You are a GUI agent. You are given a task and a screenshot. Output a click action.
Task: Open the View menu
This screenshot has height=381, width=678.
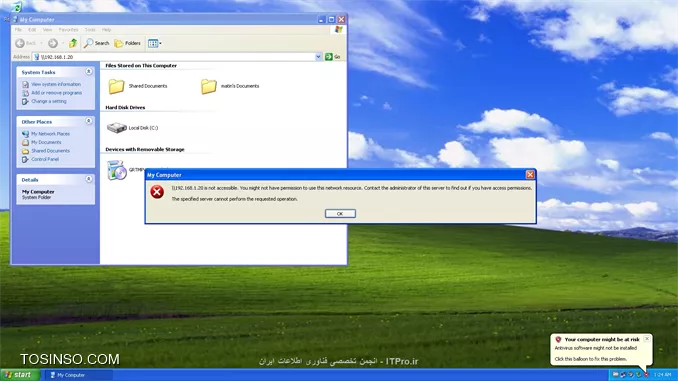coord(47,30)
